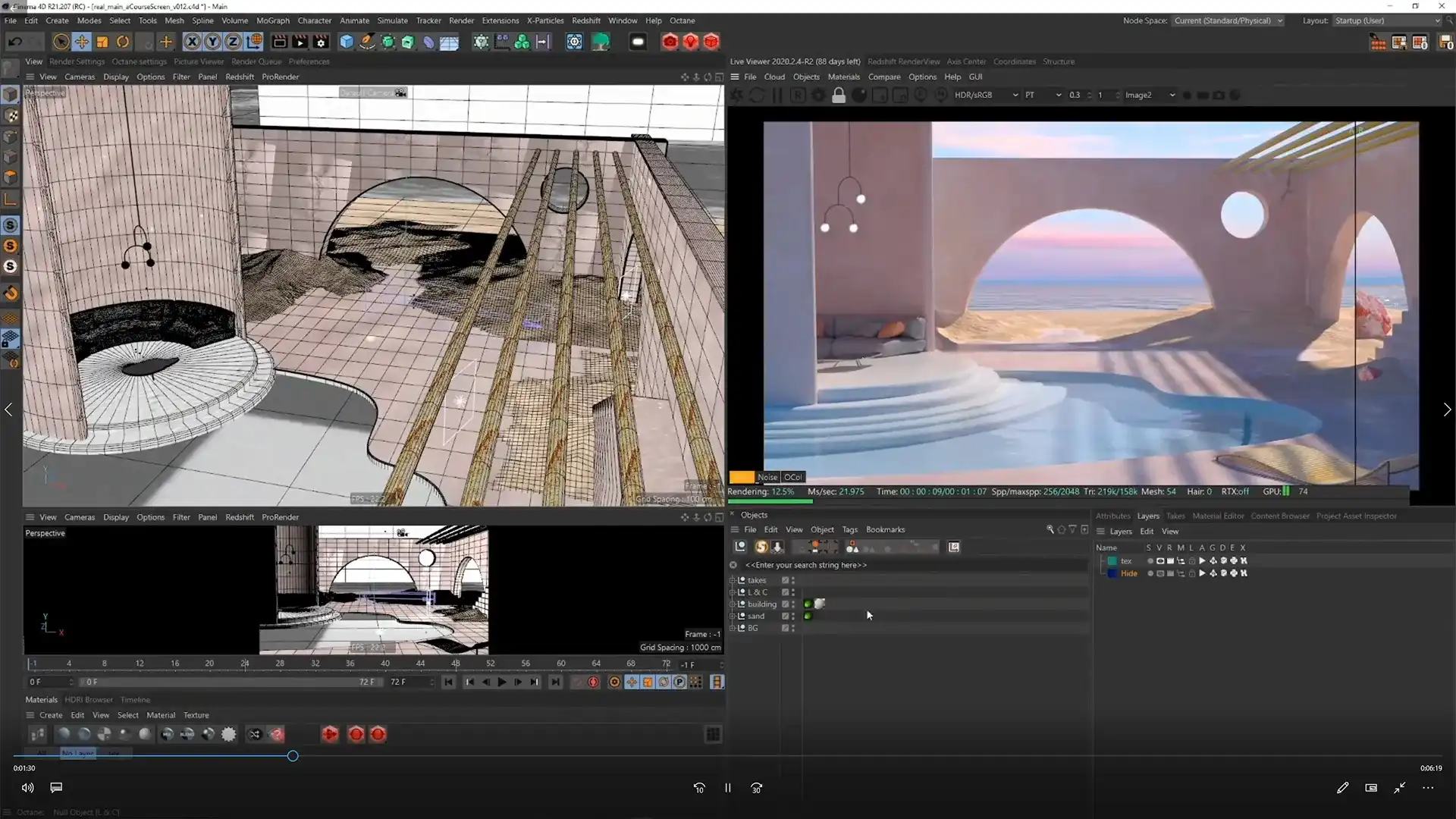Click the Cube primitive icon
Image resolution: width=1456 pixels, height=819 pixels.
[x=347, y=42]
